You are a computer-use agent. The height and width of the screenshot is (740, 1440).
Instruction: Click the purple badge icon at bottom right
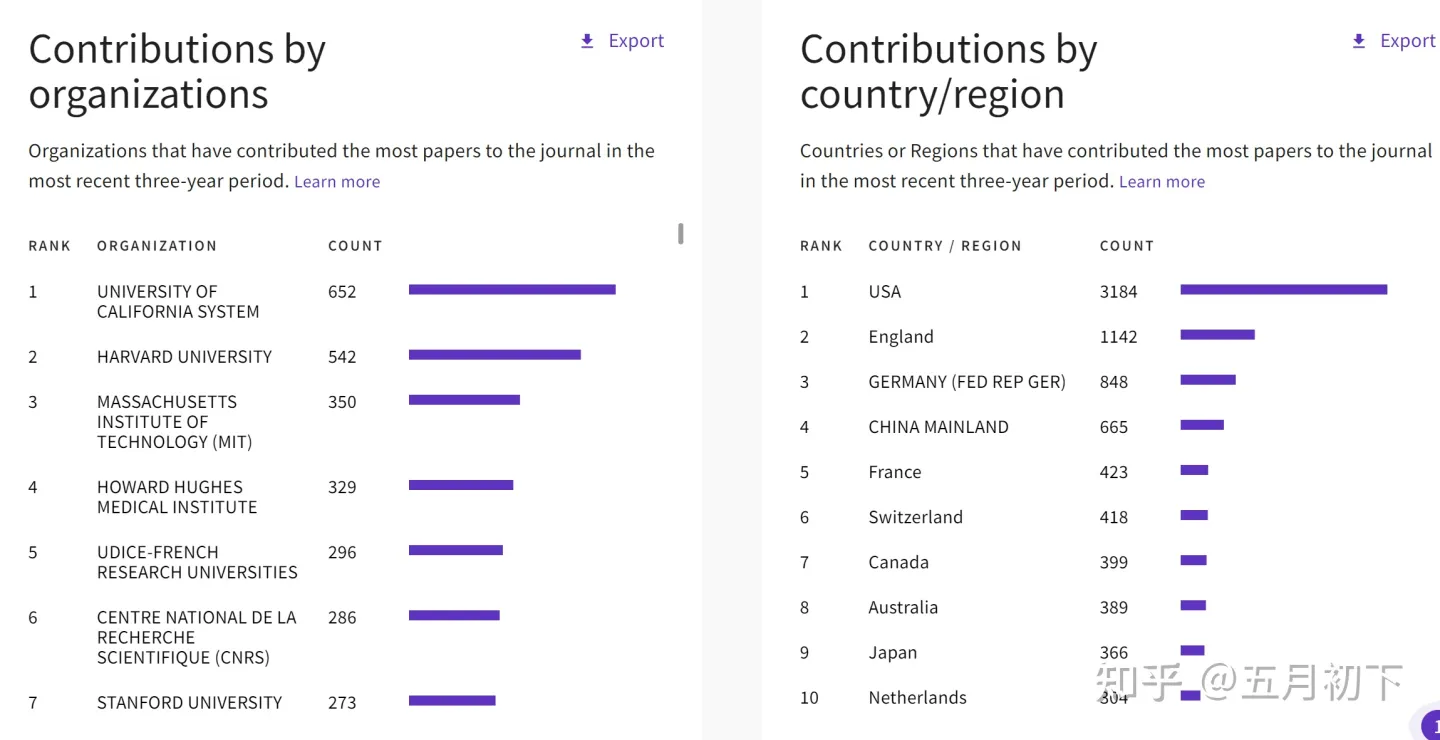tap(1428, 725)
